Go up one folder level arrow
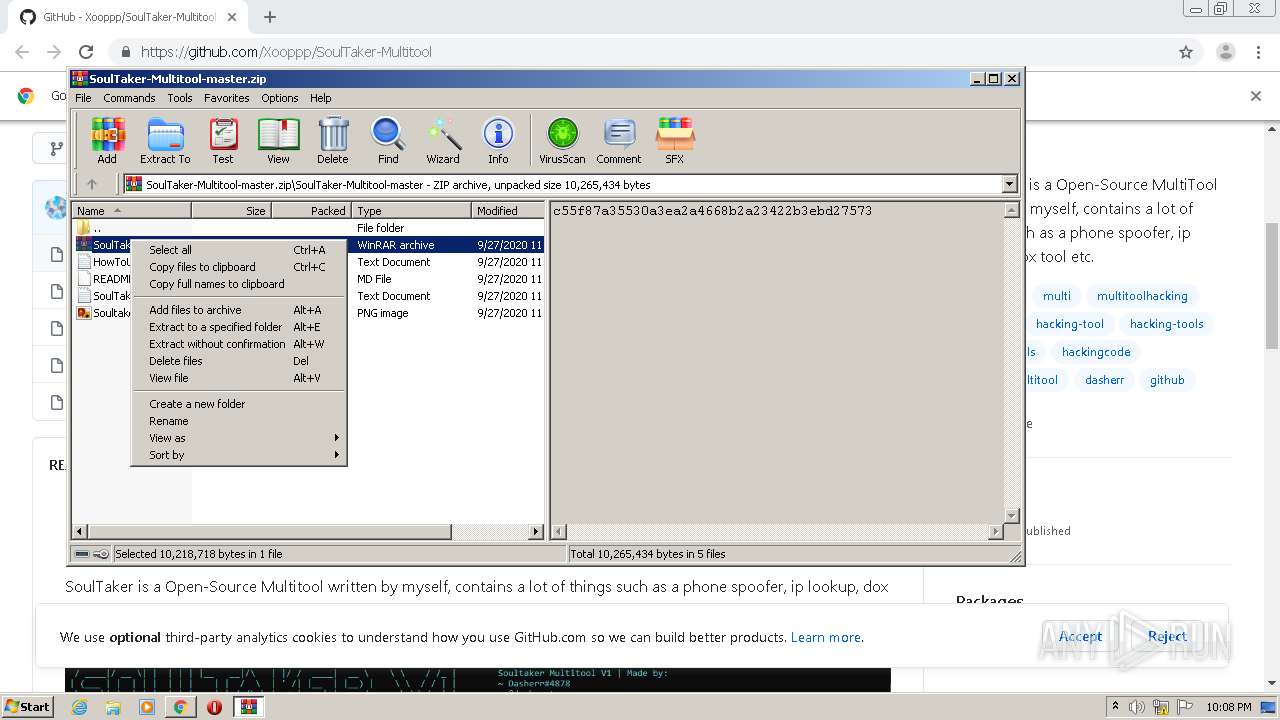This screenshot has height=720, width=1280. (92, 184)
